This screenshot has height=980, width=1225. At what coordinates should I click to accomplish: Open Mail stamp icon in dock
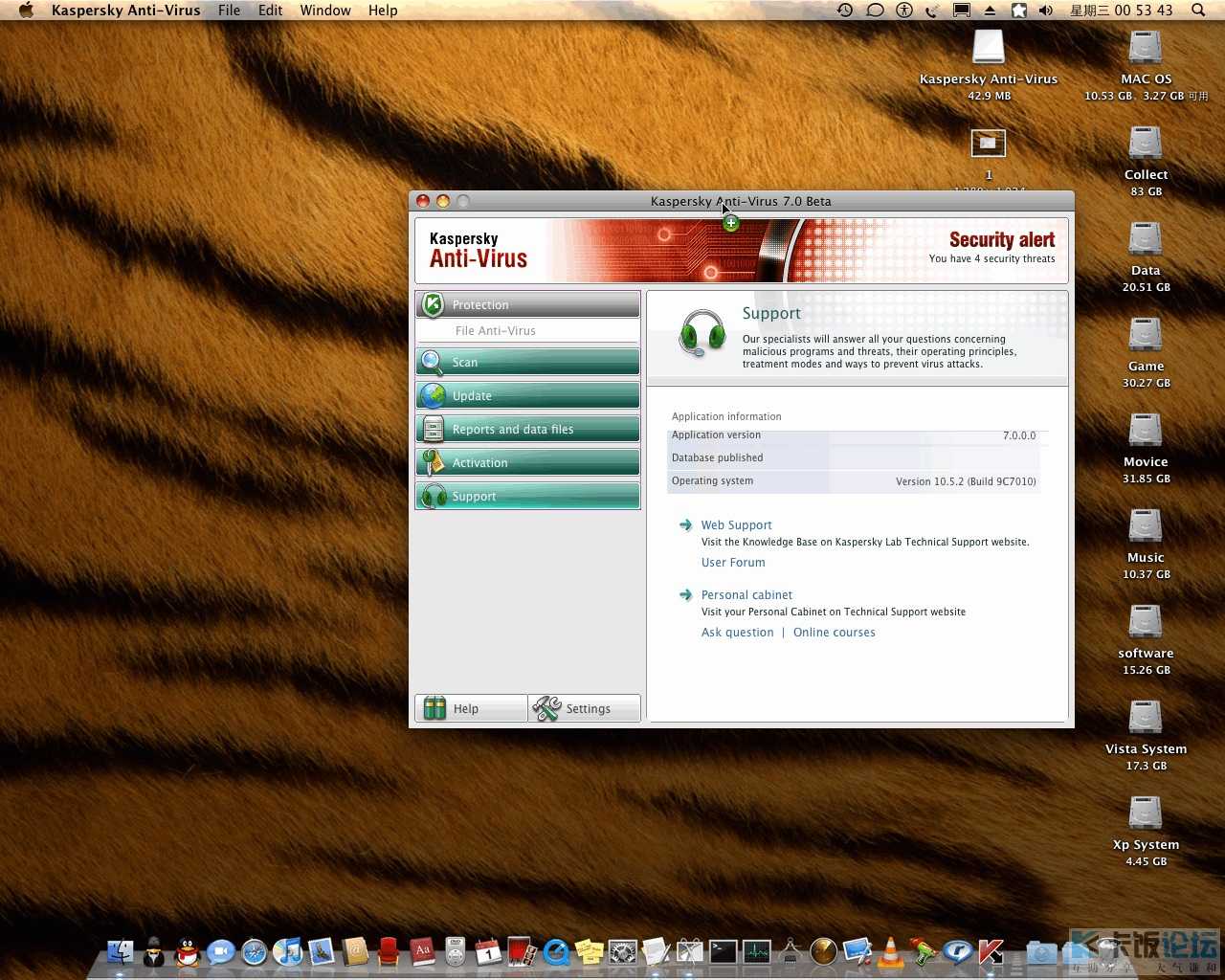click(322, 951)
